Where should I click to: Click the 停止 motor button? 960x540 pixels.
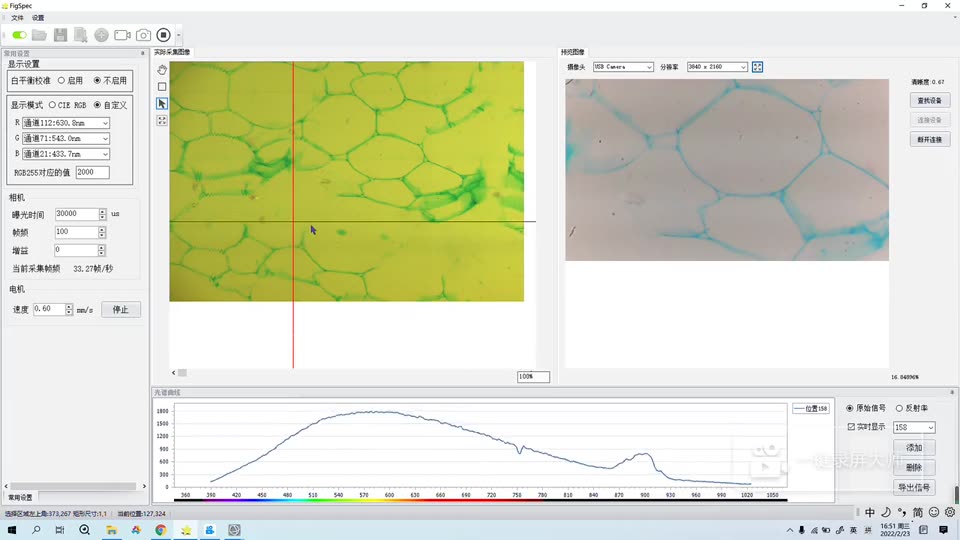coord(121,309)
